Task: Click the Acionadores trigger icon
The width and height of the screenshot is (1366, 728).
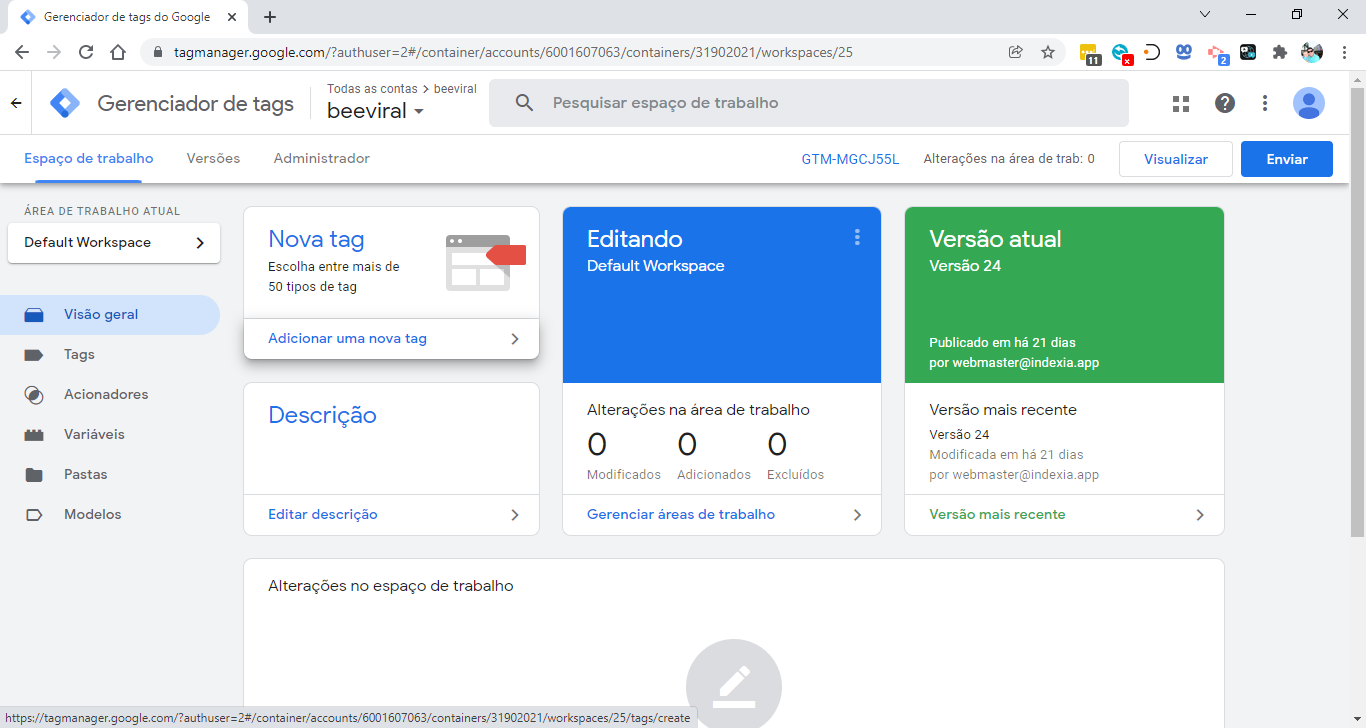Action: click(x=34, y=395)
